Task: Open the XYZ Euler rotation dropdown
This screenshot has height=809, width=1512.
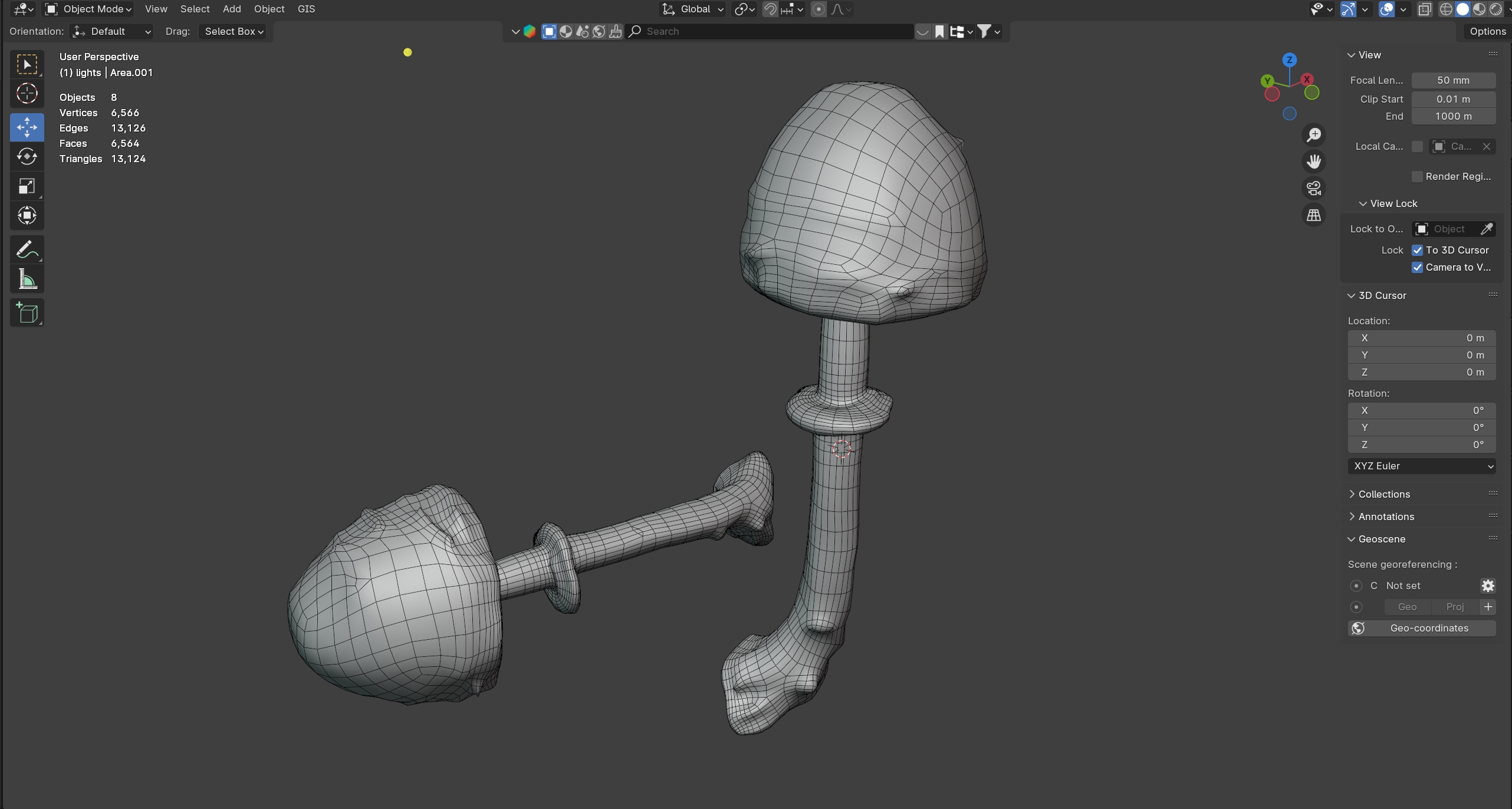Action: pos(1421,466)
